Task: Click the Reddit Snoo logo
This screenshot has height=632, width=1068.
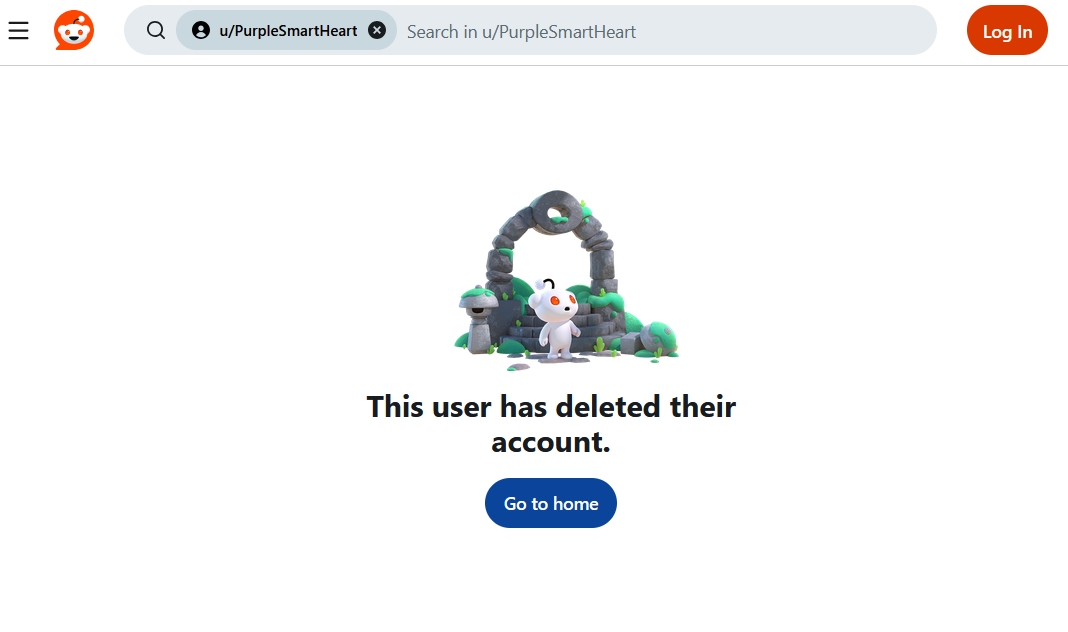Action: click(x=74, y=30)
